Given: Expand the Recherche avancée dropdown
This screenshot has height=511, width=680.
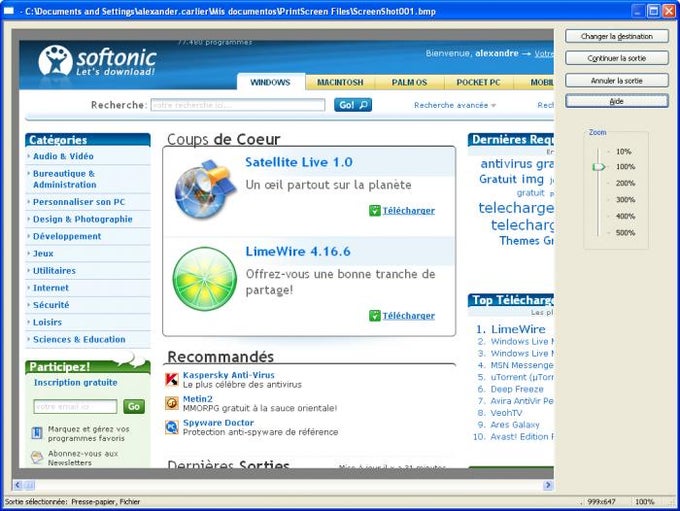Looking at the screenshot, I should 455,105.
